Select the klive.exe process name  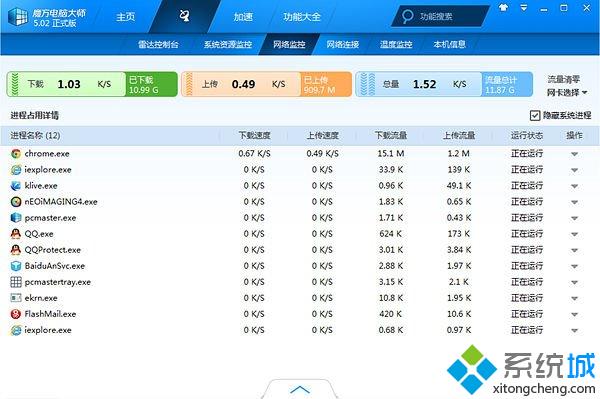(41, 186)
